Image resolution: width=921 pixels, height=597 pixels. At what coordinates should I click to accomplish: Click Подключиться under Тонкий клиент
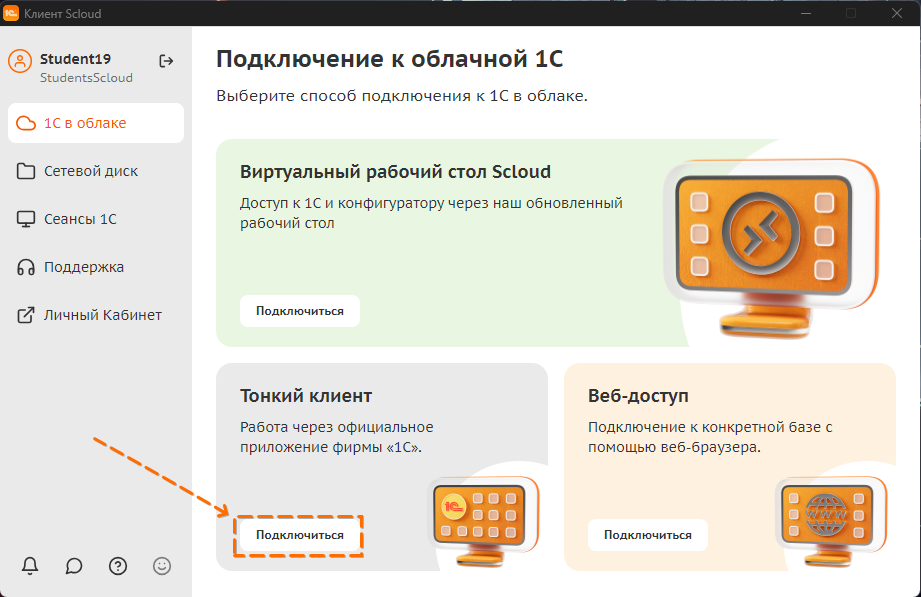(x=300, y=535)
